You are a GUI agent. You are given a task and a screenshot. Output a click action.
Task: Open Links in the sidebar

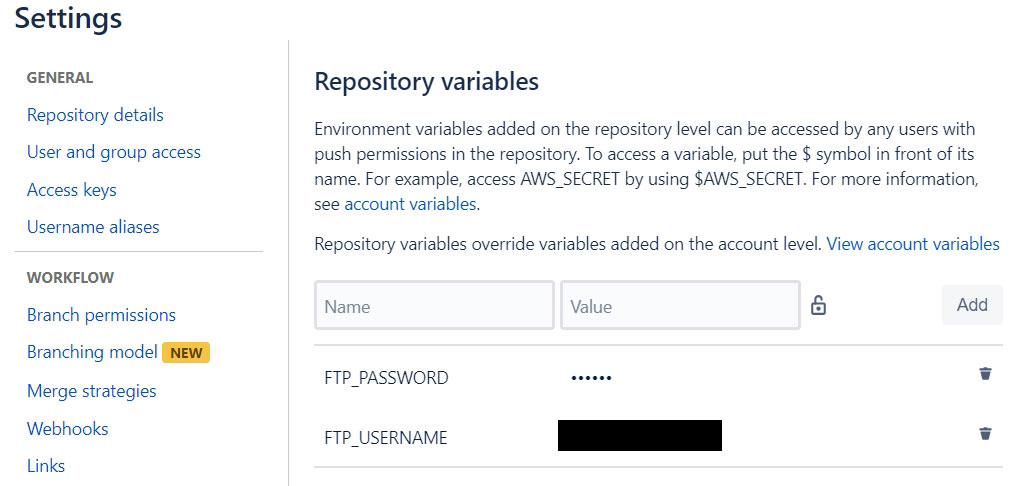(46, 466)
